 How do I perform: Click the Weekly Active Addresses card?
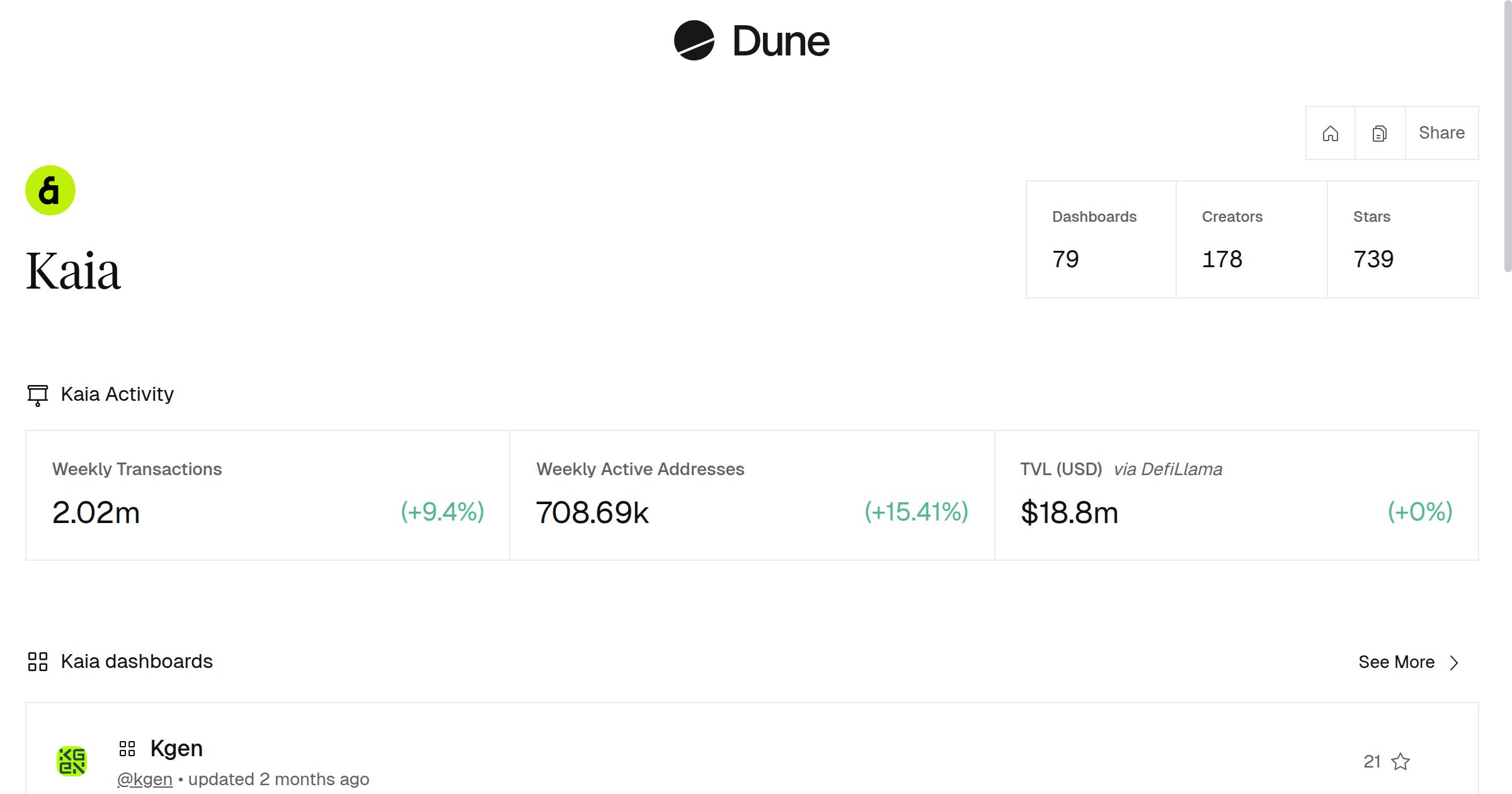click(x=752, y=495)
